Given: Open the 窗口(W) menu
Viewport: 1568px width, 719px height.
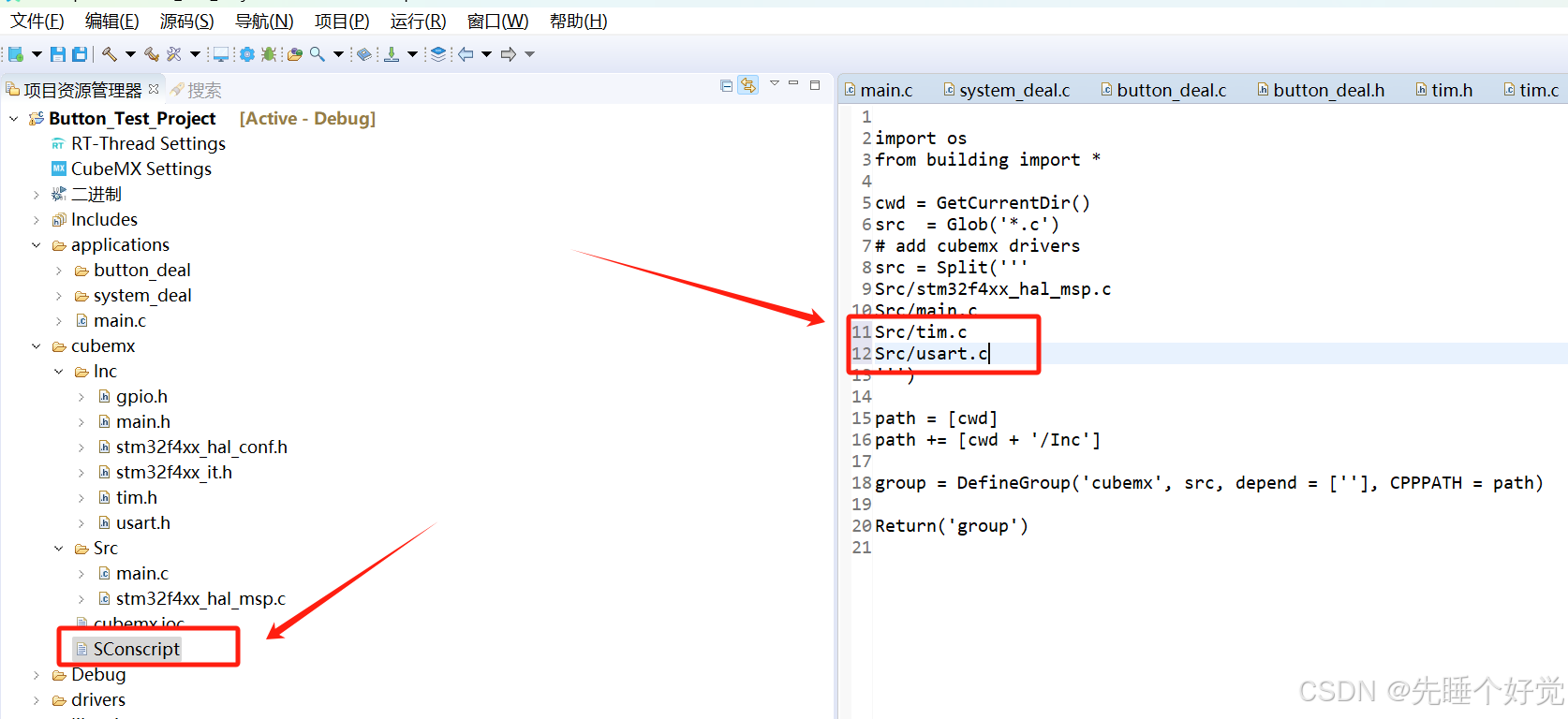Looking at the screenshot, I should pos(497,21).
